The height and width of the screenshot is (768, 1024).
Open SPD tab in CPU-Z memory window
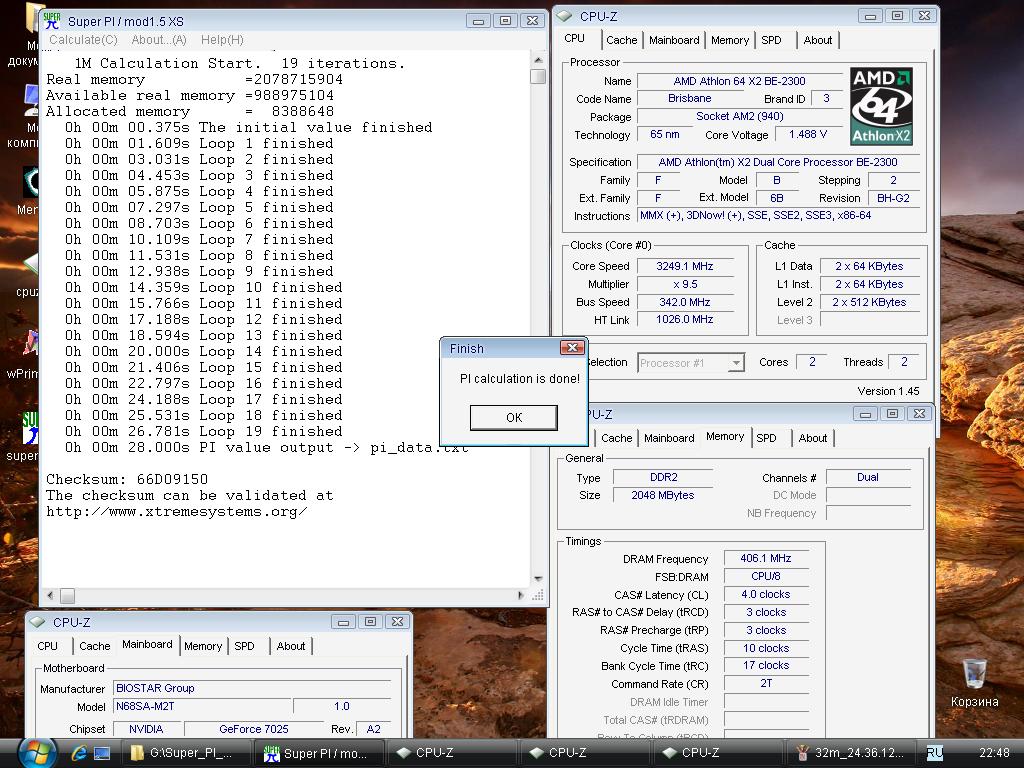tap(767, 438)
